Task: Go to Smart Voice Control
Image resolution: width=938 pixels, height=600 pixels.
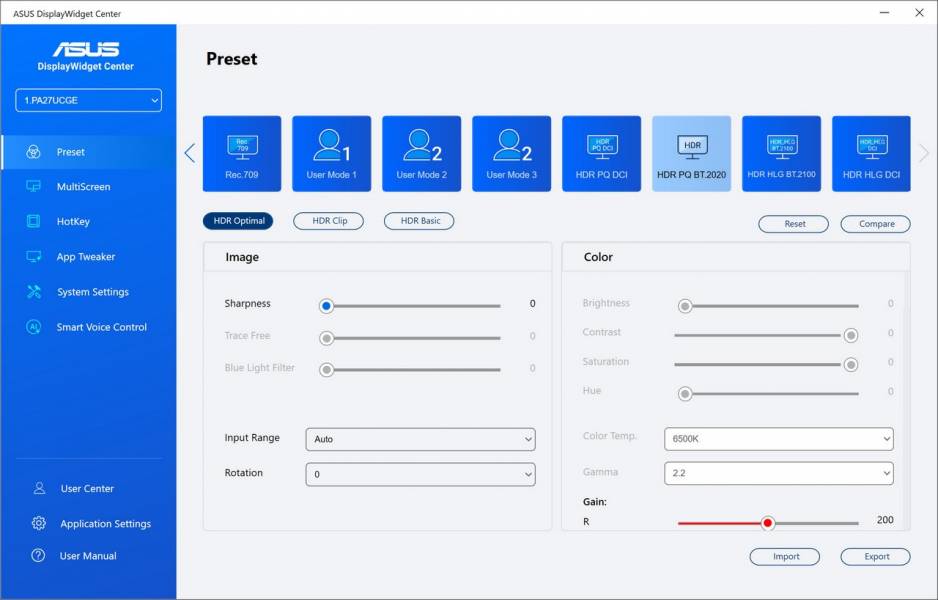Action: pyautogui.click(x=101, y=327)
